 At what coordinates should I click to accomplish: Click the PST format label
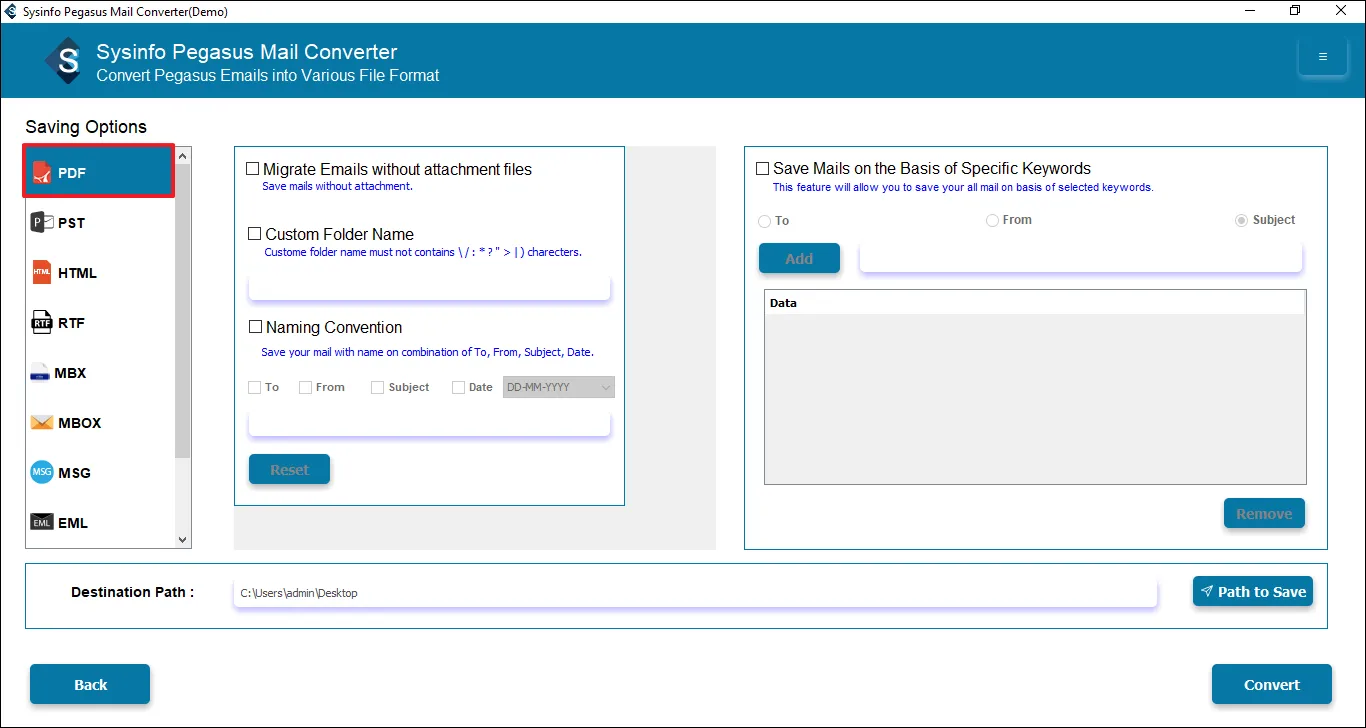pyautogui.click(x=72, y=223)
